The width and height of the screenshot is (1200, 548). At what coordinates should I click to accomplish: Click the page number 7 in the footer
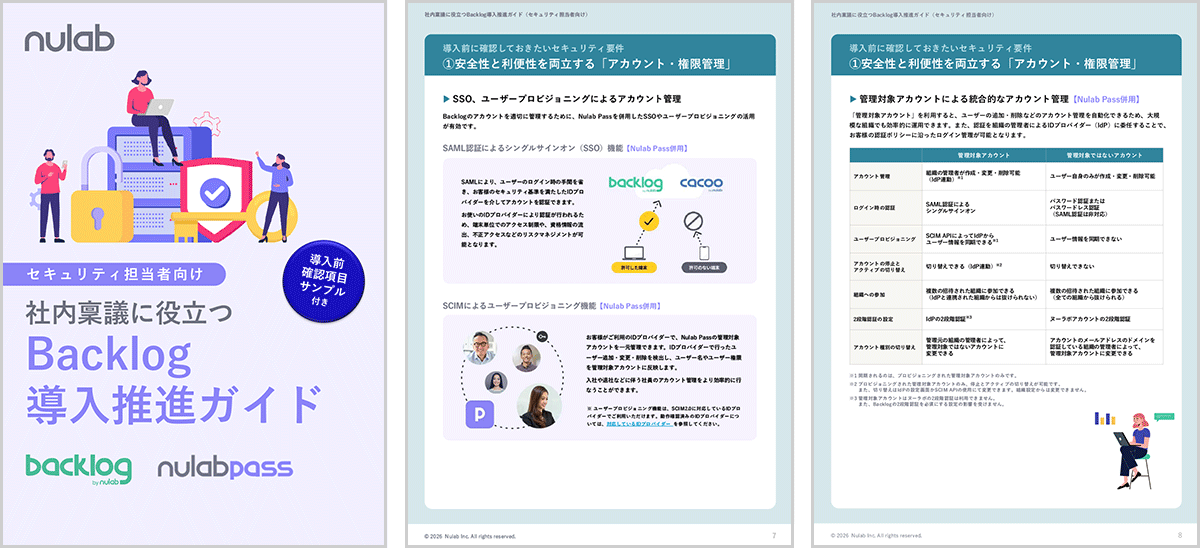pyautogui.click(x=774, y=536)
